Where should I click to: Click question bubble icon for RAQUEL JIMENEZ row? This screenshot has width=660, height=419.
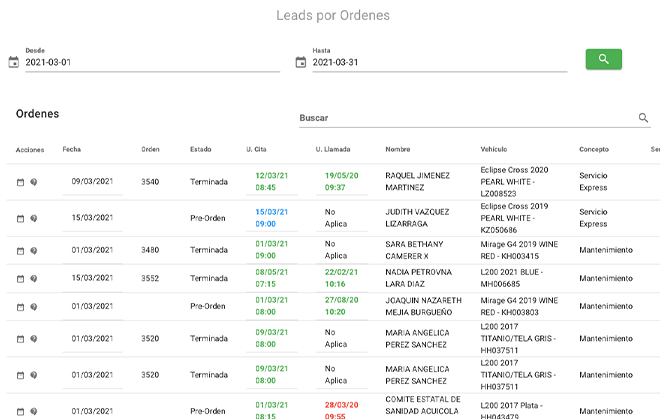click(34, 182)
